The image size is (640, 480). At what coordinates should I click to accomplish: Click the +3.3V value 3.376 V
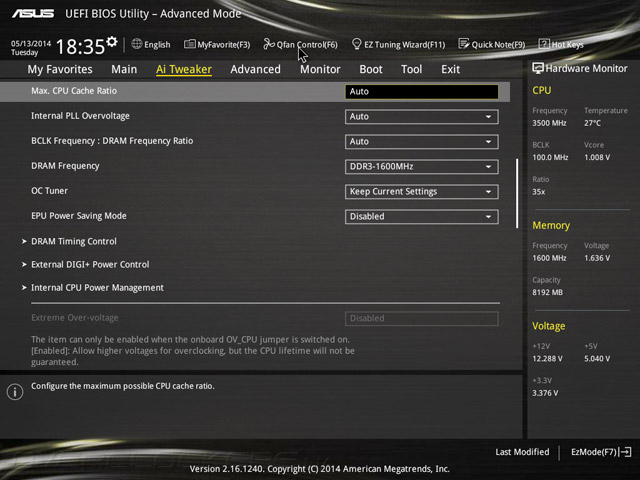click(x=545, y=393)
